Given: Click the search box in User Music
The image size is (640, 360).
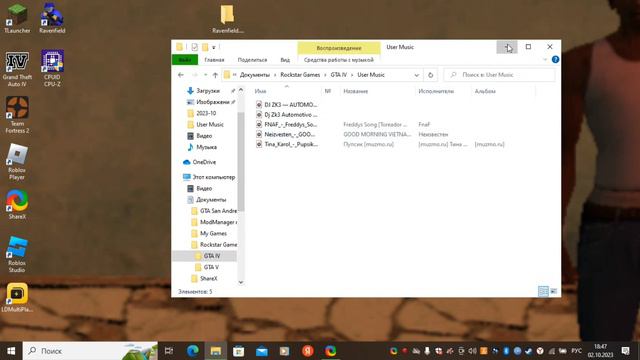Looking at the screenshot, I should coord(500,75).
